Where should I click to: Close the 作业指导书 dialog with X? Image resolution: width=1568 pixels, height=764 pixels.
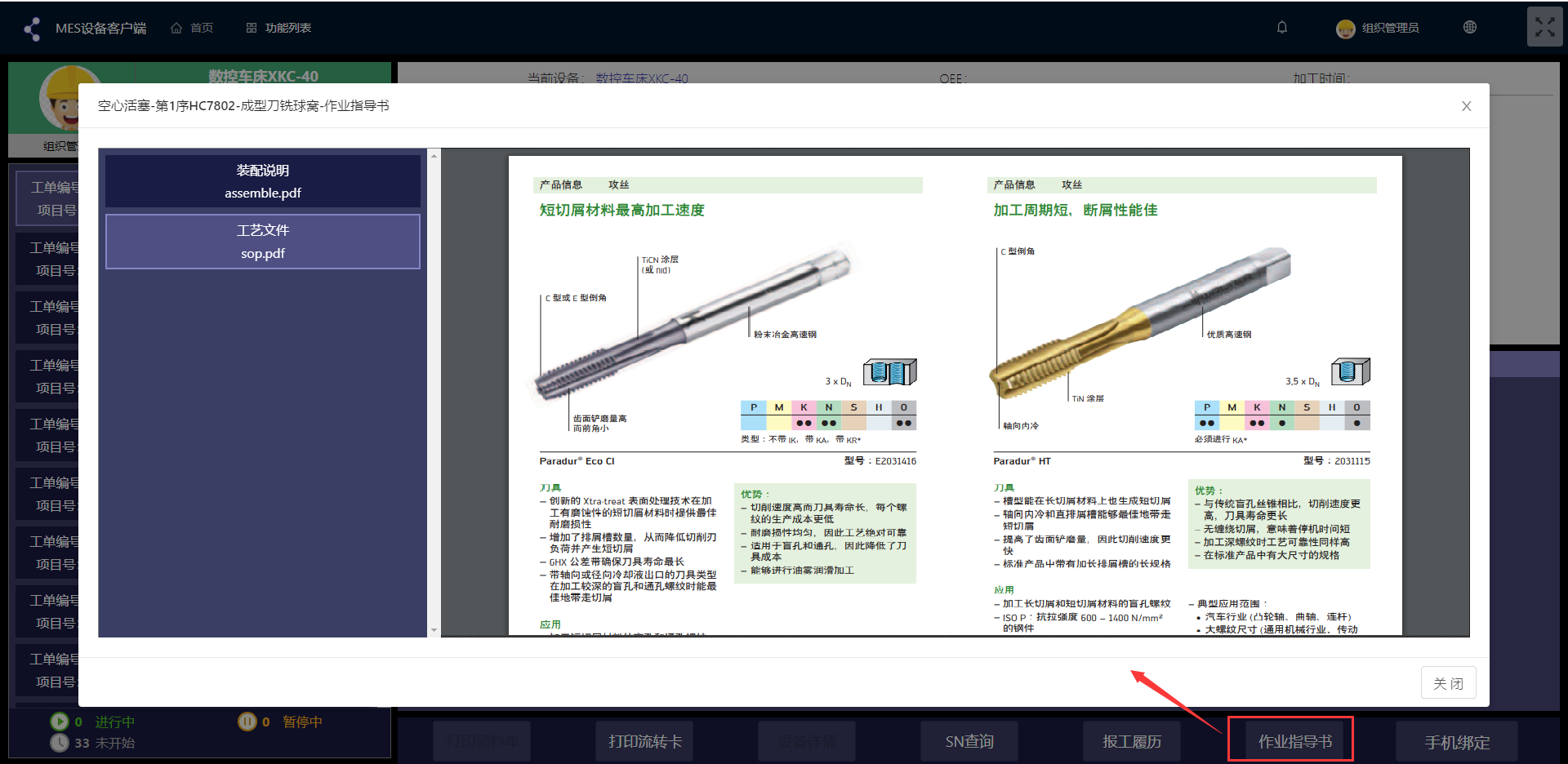click(x=1467, y=106)
